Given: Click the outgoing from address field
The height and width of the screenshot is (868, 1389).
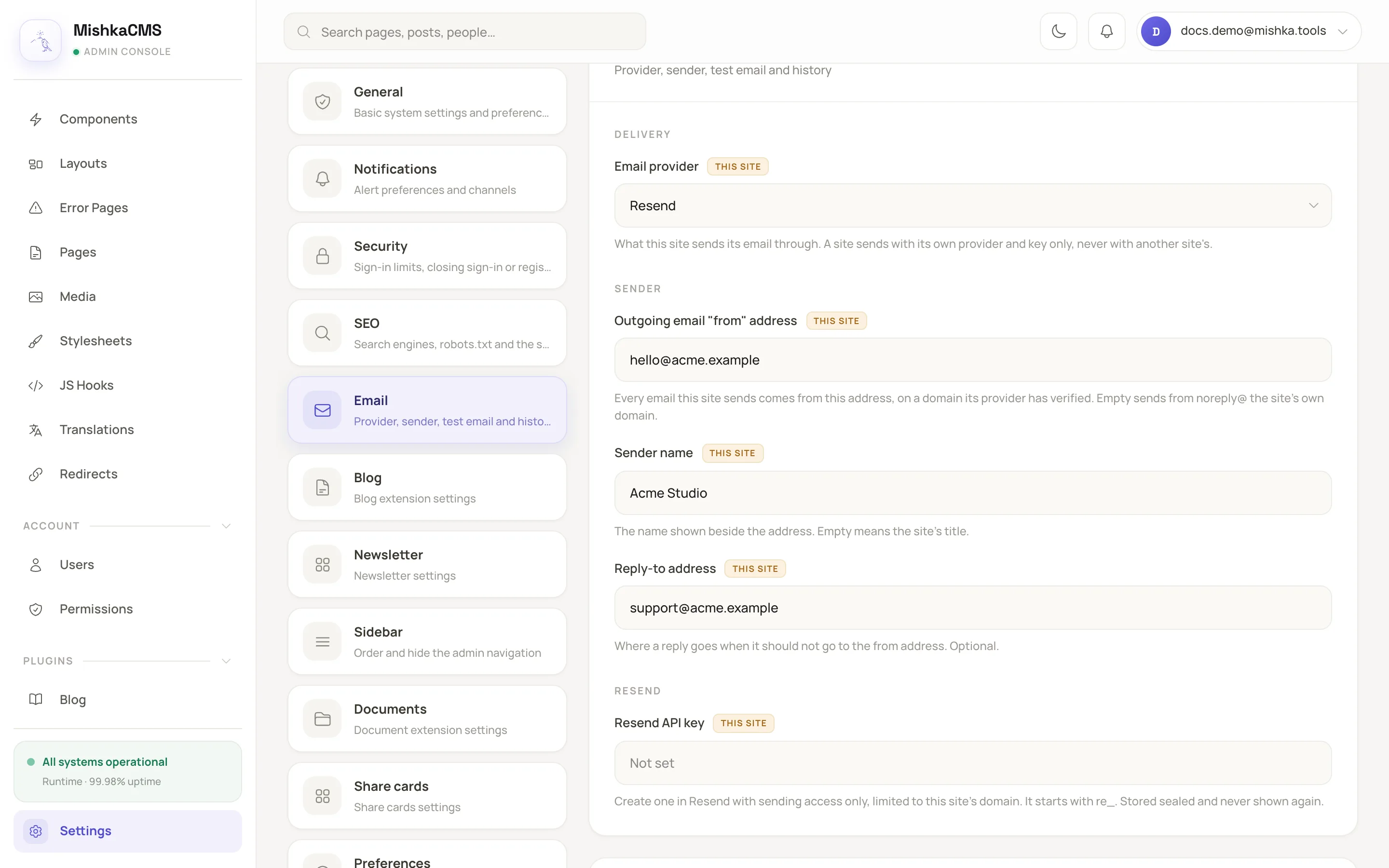Looking at the screenshot, I should click(972, 360).
